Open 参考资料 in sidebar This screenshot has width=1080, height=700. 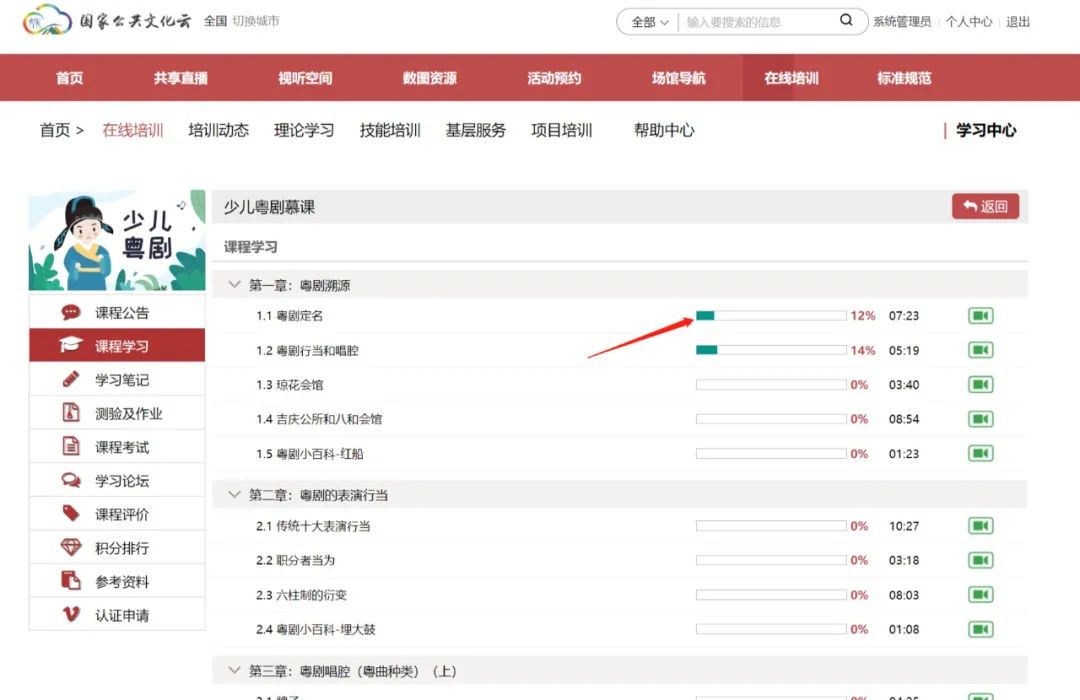[x=117, y=582]
